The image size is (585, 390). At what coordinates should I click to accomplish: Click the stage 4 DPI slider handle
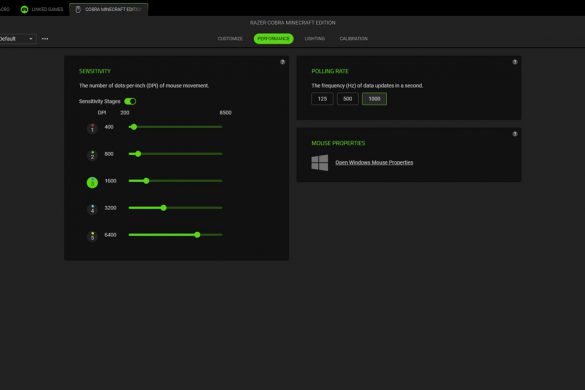click(163, 208)
